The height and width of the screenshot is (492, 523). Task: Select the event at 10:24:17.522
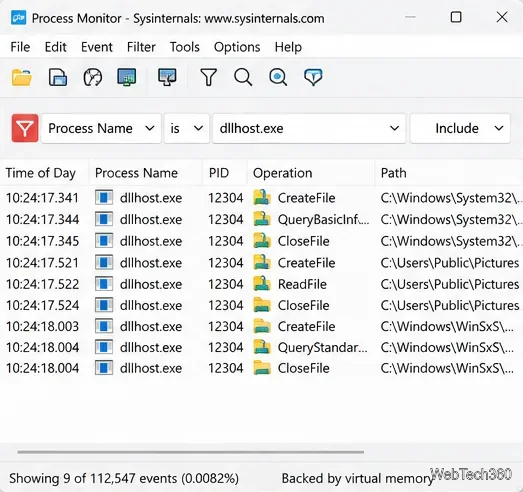point(262,284)
